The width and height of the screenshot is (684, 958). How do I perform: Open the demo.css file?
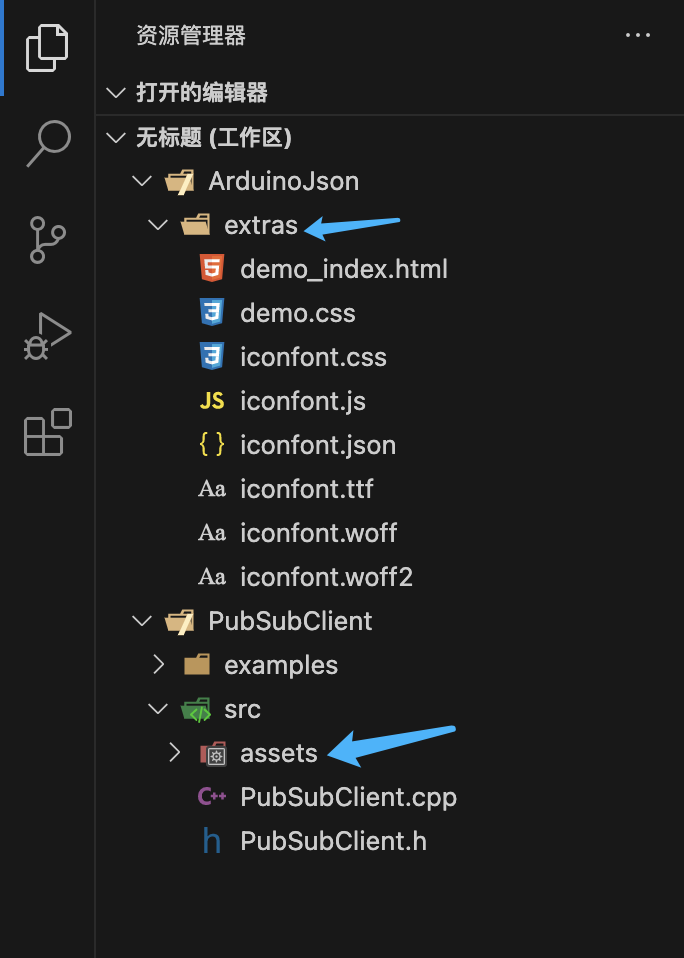pyautogui.click(x=300, y=312)
